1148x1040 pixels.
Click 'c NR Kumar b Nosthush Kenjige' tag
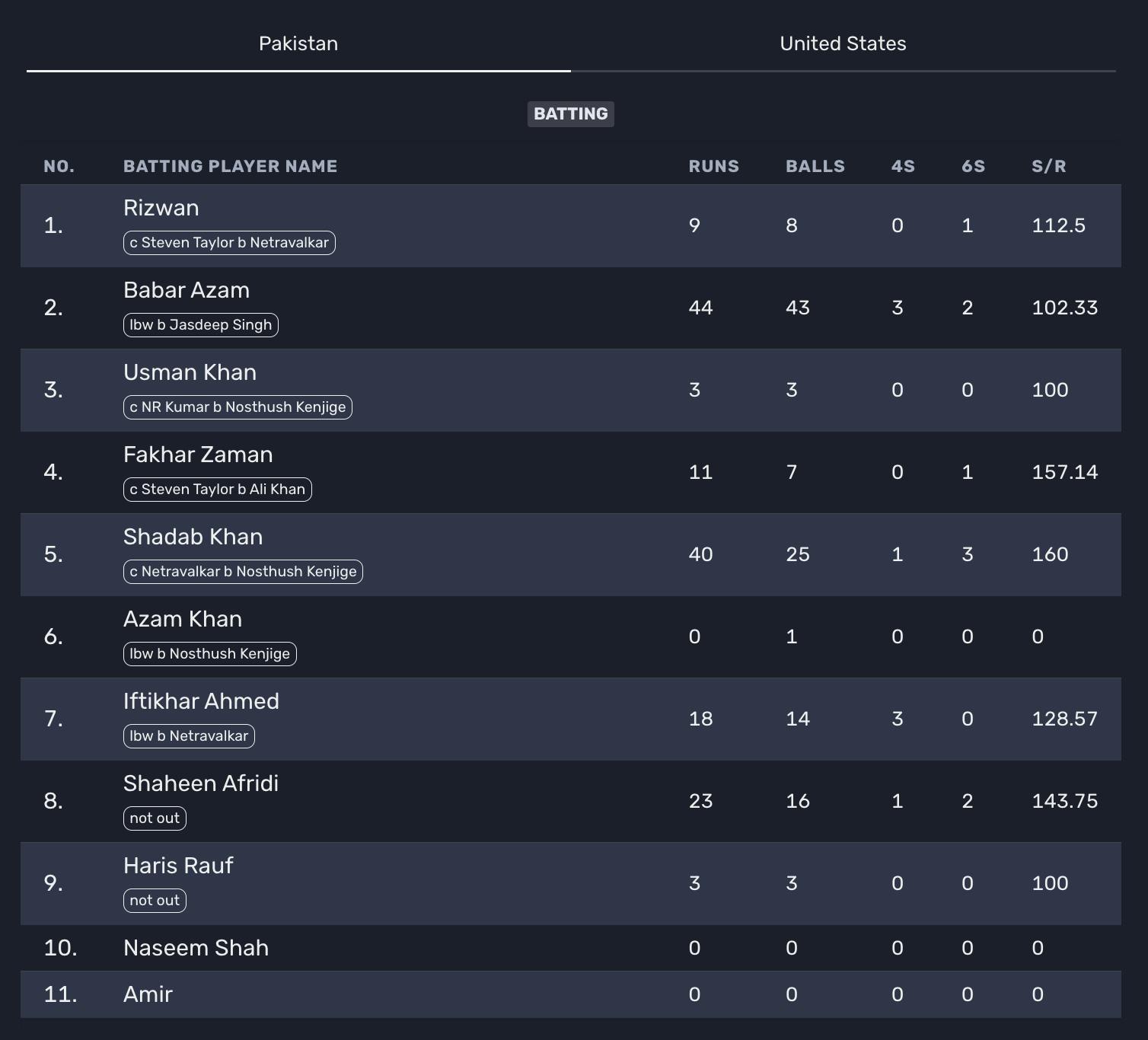tap(238, 407)
